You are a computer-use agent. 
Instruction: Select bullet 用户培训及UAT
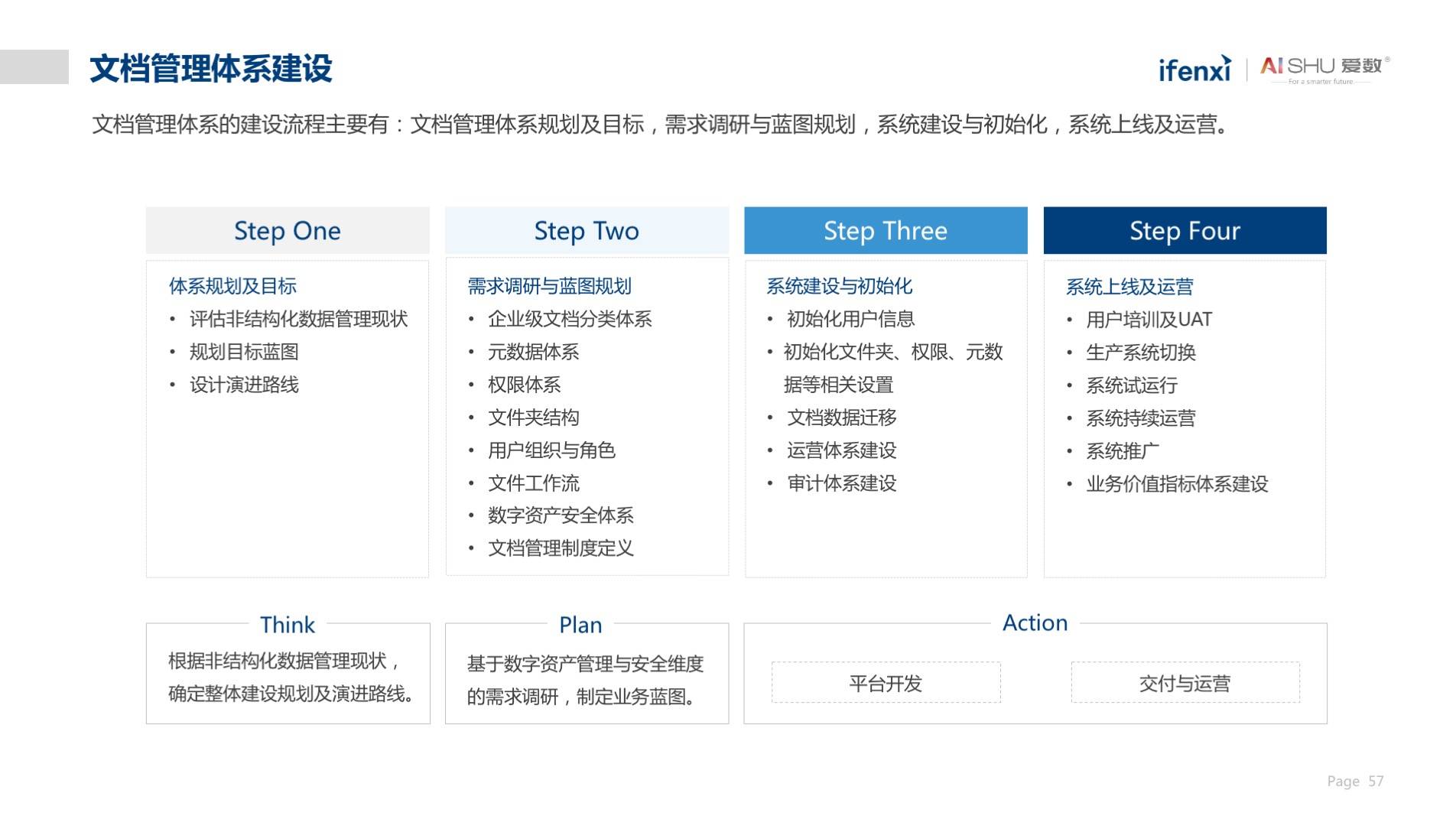[x=1149, y=320]
